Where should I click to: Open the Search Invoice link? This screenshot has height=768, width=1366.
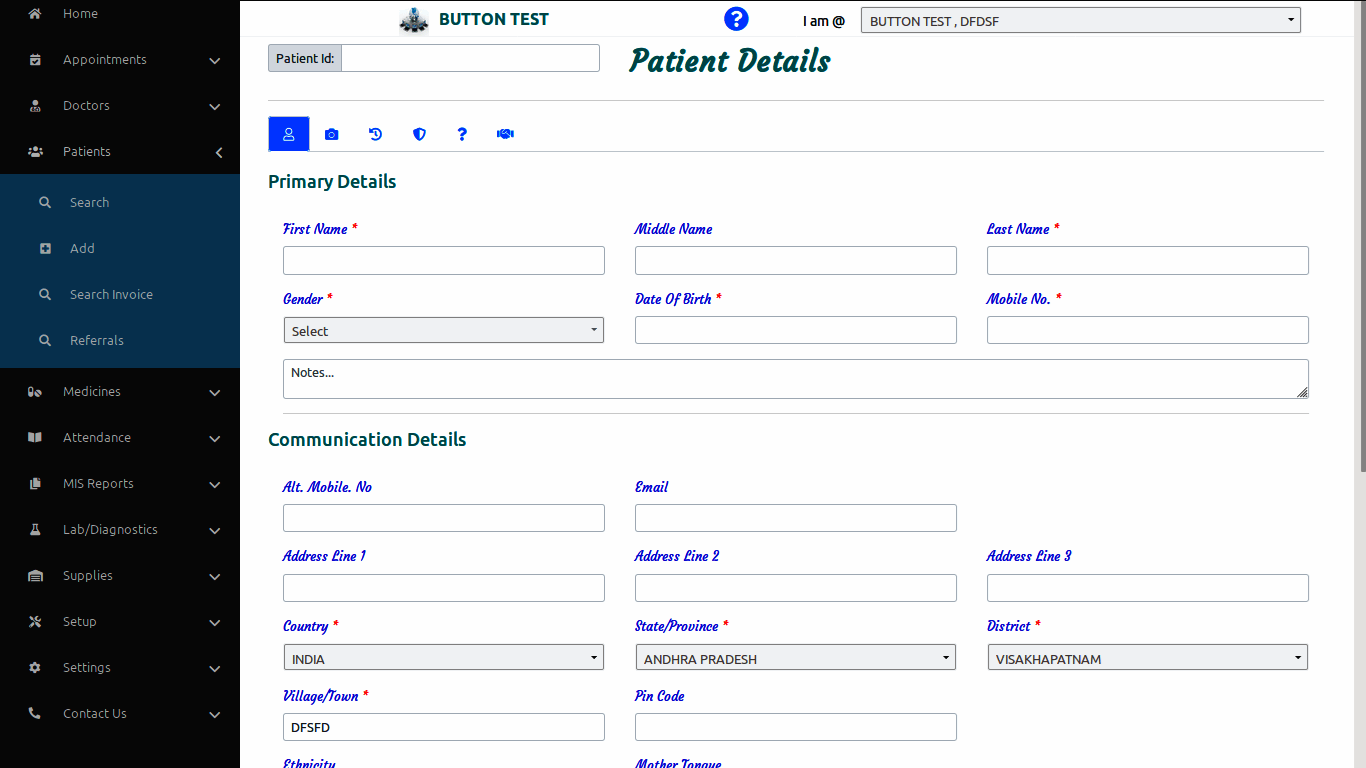[111, 295]
